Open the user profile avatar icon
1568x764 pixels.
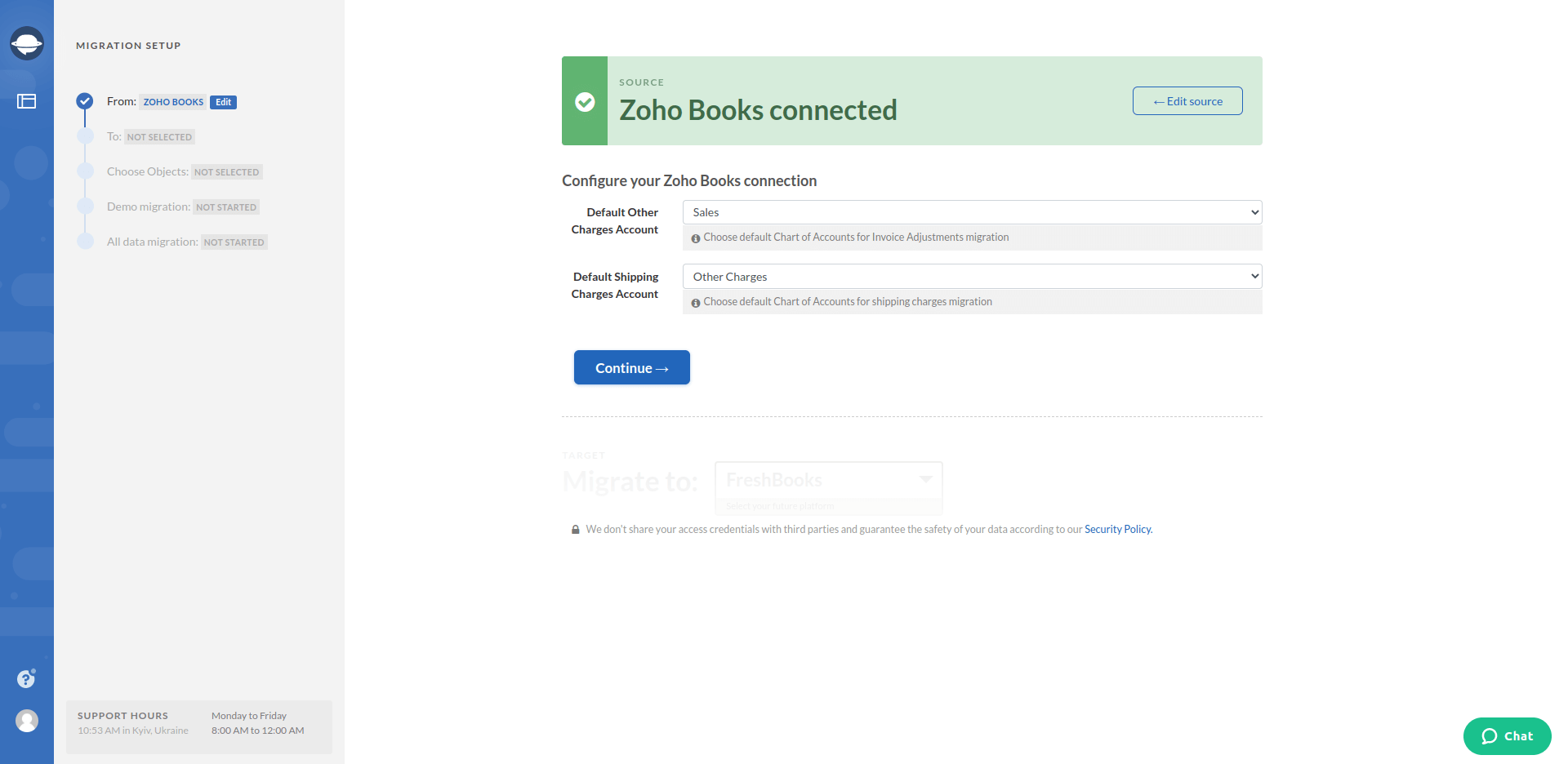tap(27, 721)
